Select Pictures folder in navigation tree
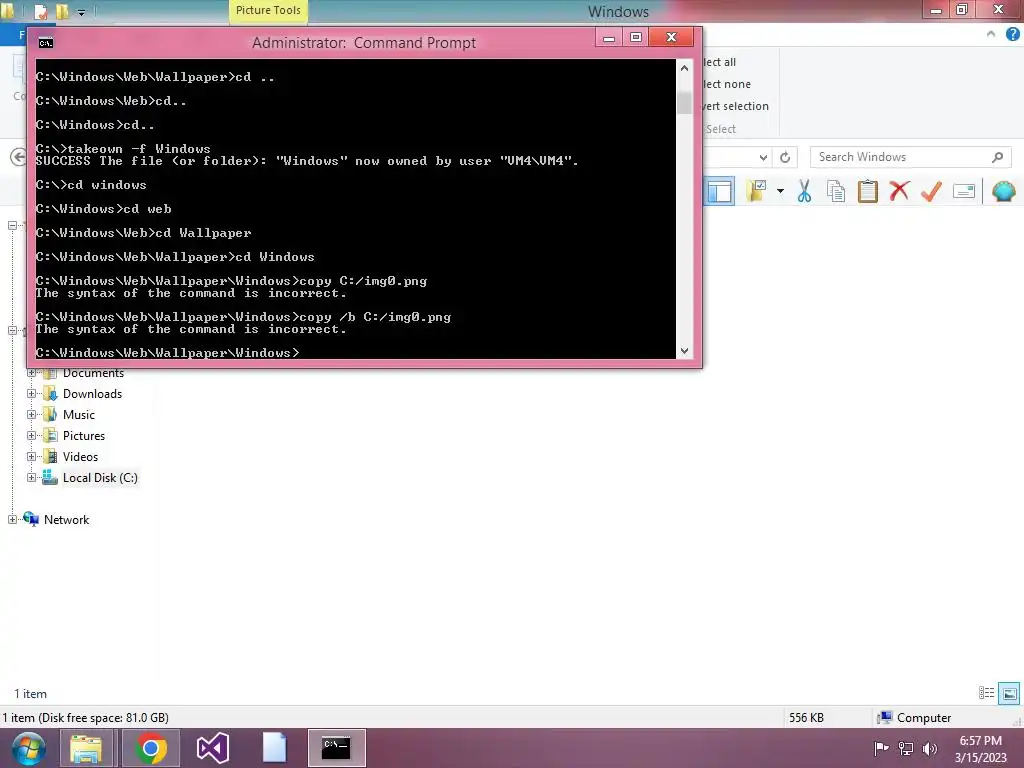The width and height of the screenshot is (1024, 768). (84, 436)
